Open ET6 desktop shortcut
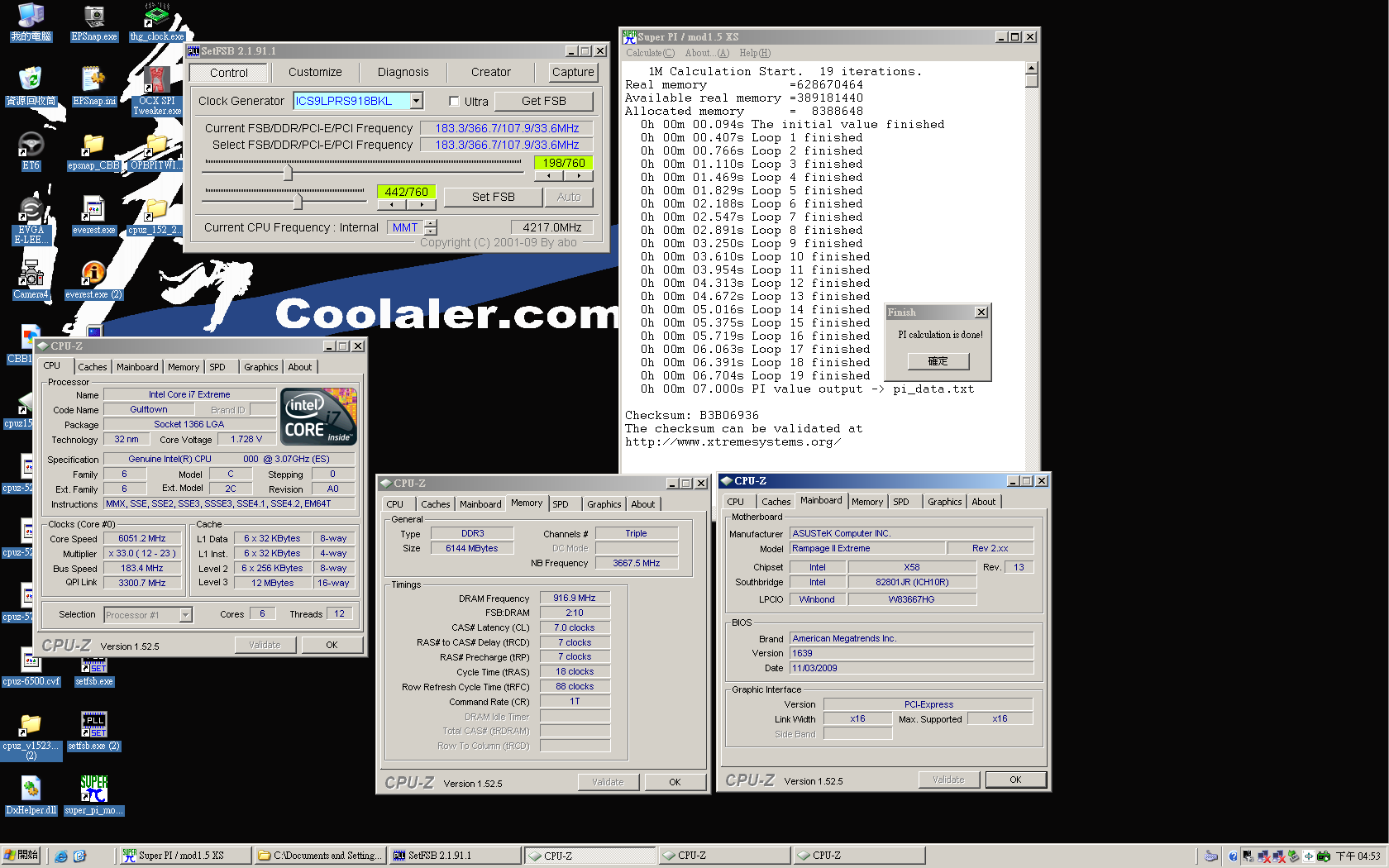1389x868 pixels. 31,151
